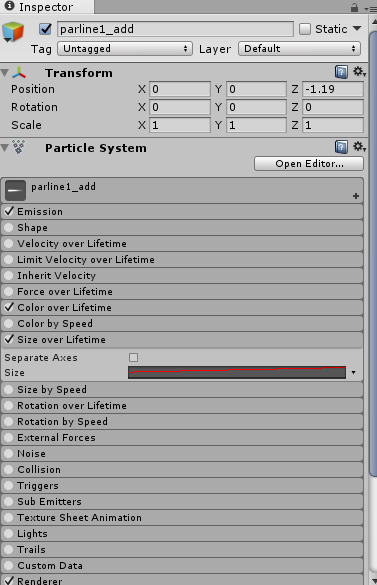Click scrollbar down arrow
Image resolution: width=377 pixels, height=585 pixels.
tap(373, 581)
